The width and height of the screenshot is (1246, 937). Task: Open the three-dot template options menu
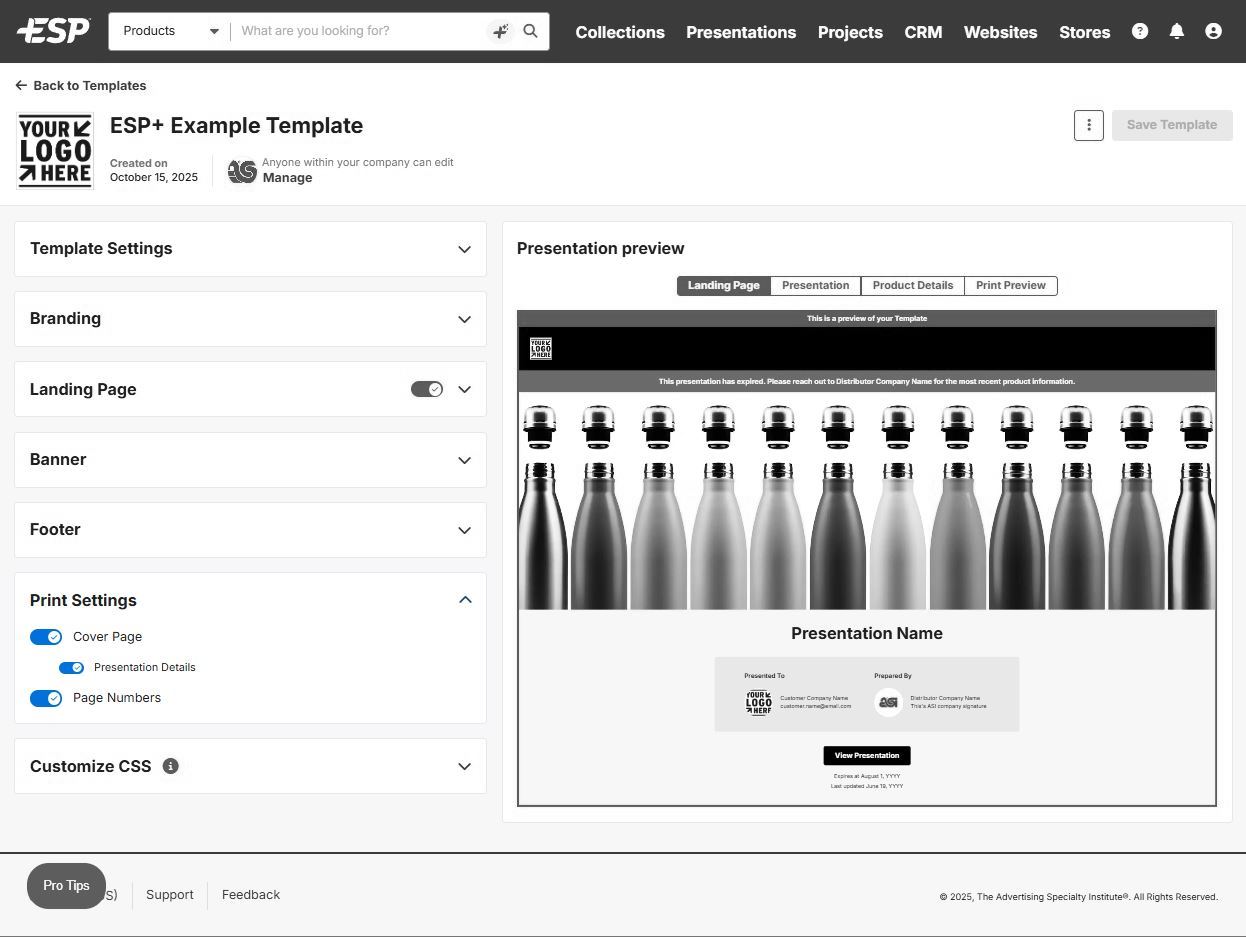coord(1088,125)
